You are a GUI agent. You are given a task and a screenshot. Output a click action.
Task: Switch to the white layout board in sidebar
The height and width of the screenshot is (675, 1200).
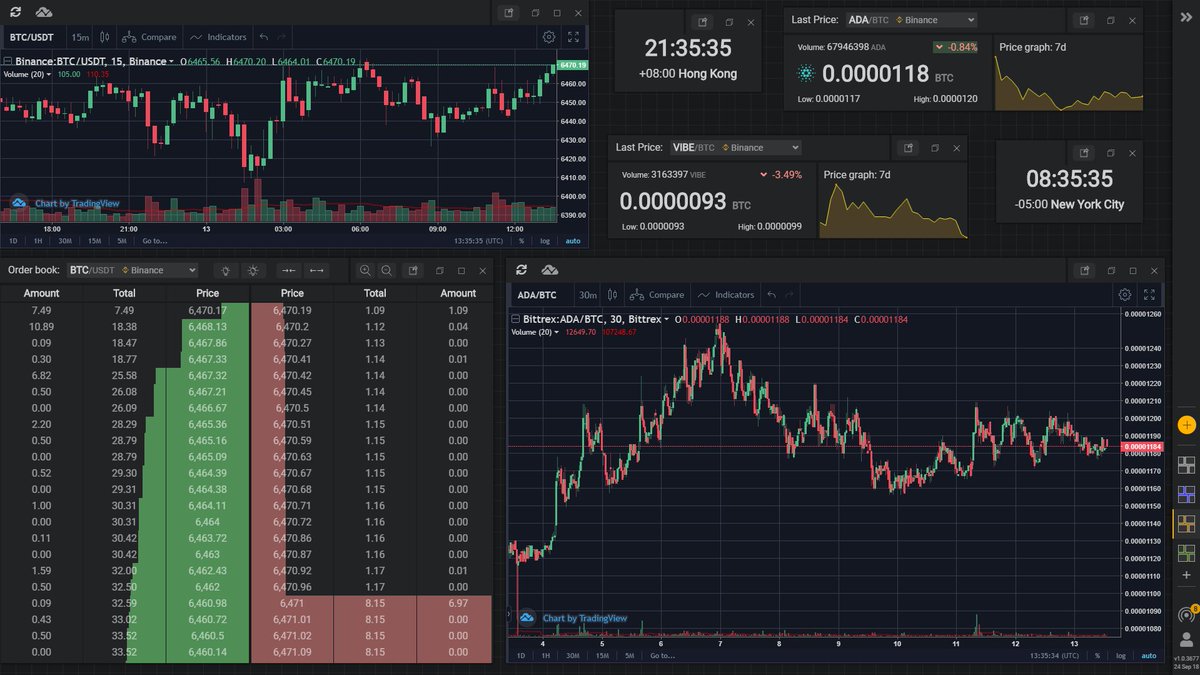click(x=1187, y=464)
